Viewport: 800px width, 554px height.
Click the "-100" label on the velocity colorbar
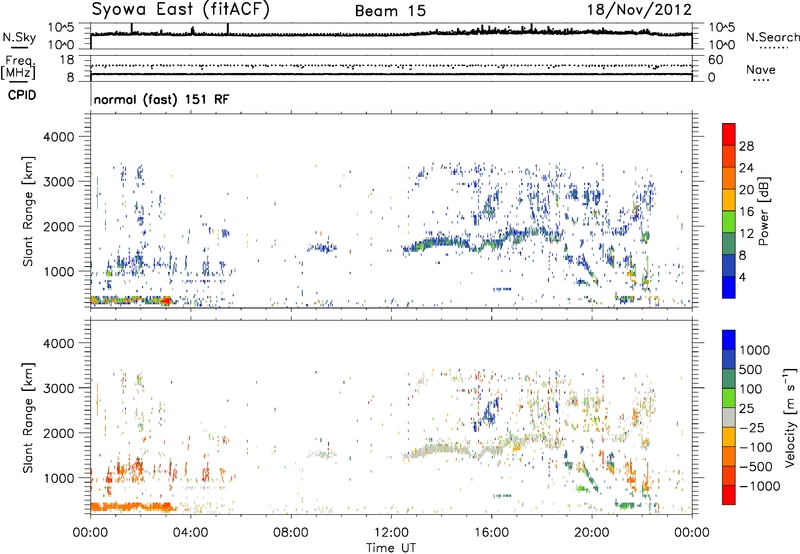point(756,447)
